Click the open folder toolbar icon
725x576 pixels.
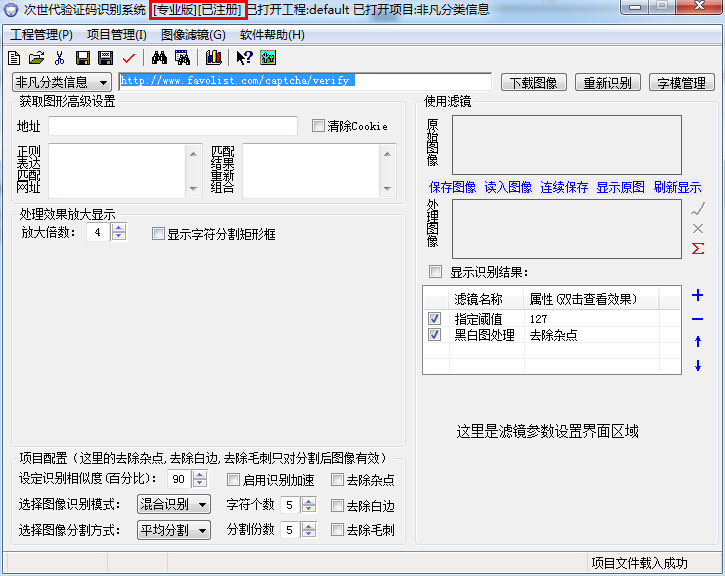pyautogui.click(x=36, y=58)
